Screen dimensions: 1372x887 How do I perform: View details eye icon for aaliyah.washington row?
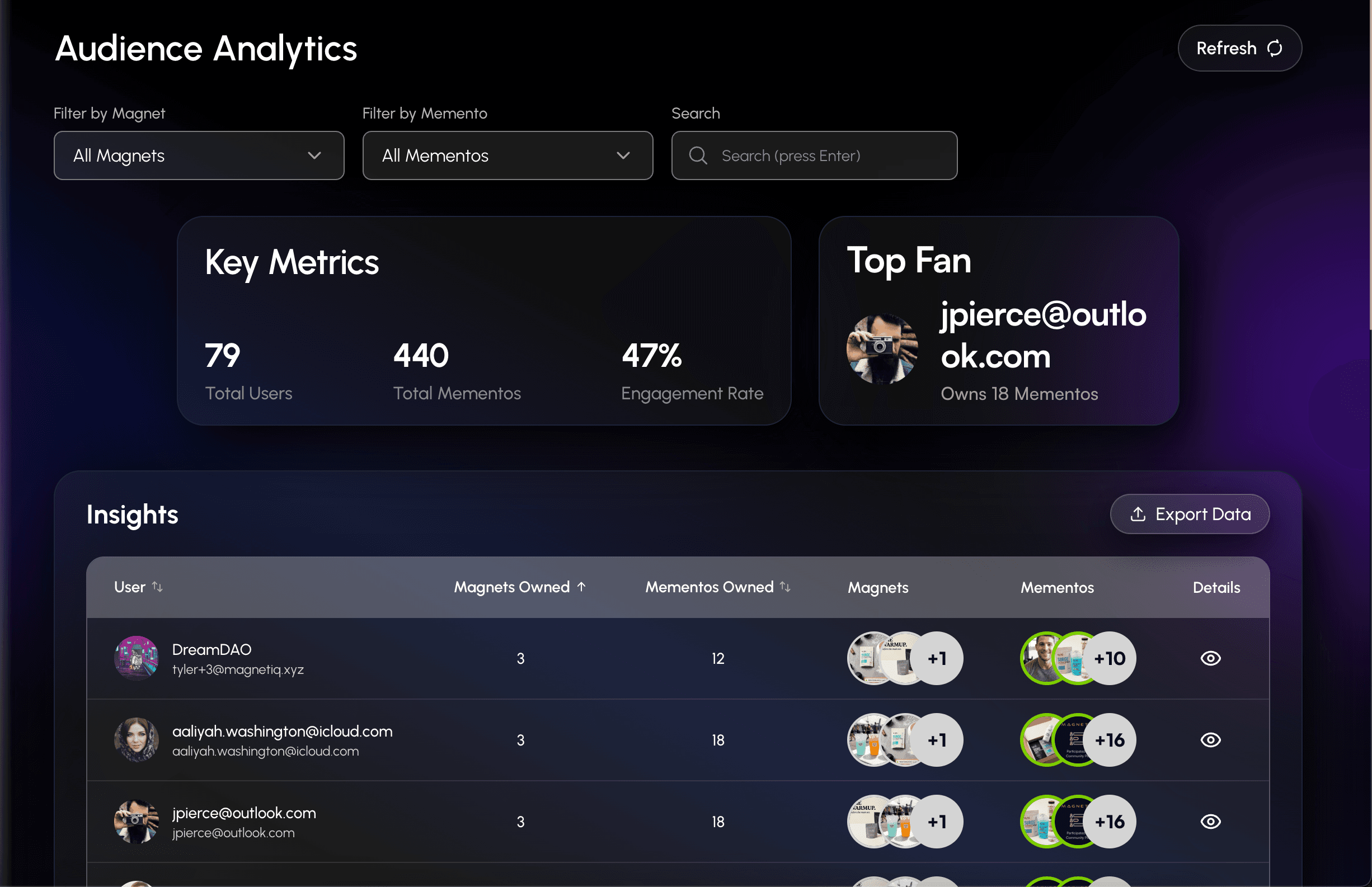[x=1210, y=740]
